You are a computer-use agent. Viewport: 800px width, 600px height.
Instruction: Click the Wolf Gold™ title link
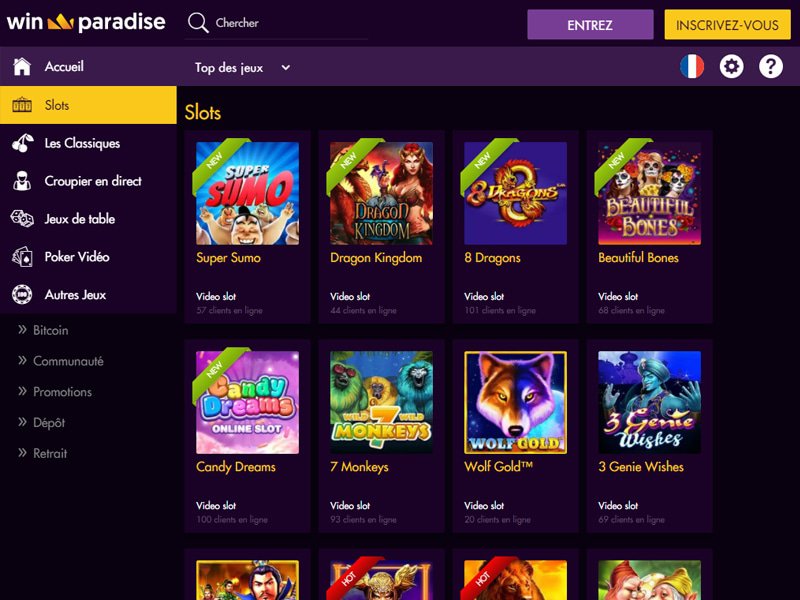pos(498,466)
